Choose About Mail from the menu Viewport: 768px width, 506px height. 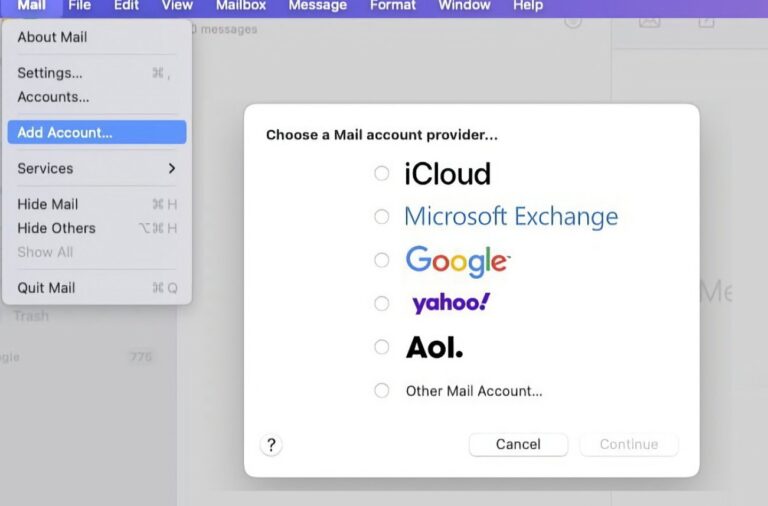(97, 37)
